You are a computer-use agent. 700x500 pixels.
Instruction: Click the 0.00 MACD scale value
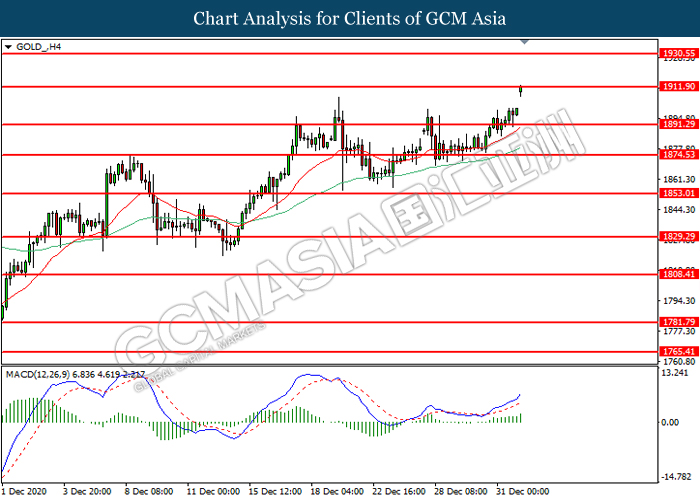670,422
